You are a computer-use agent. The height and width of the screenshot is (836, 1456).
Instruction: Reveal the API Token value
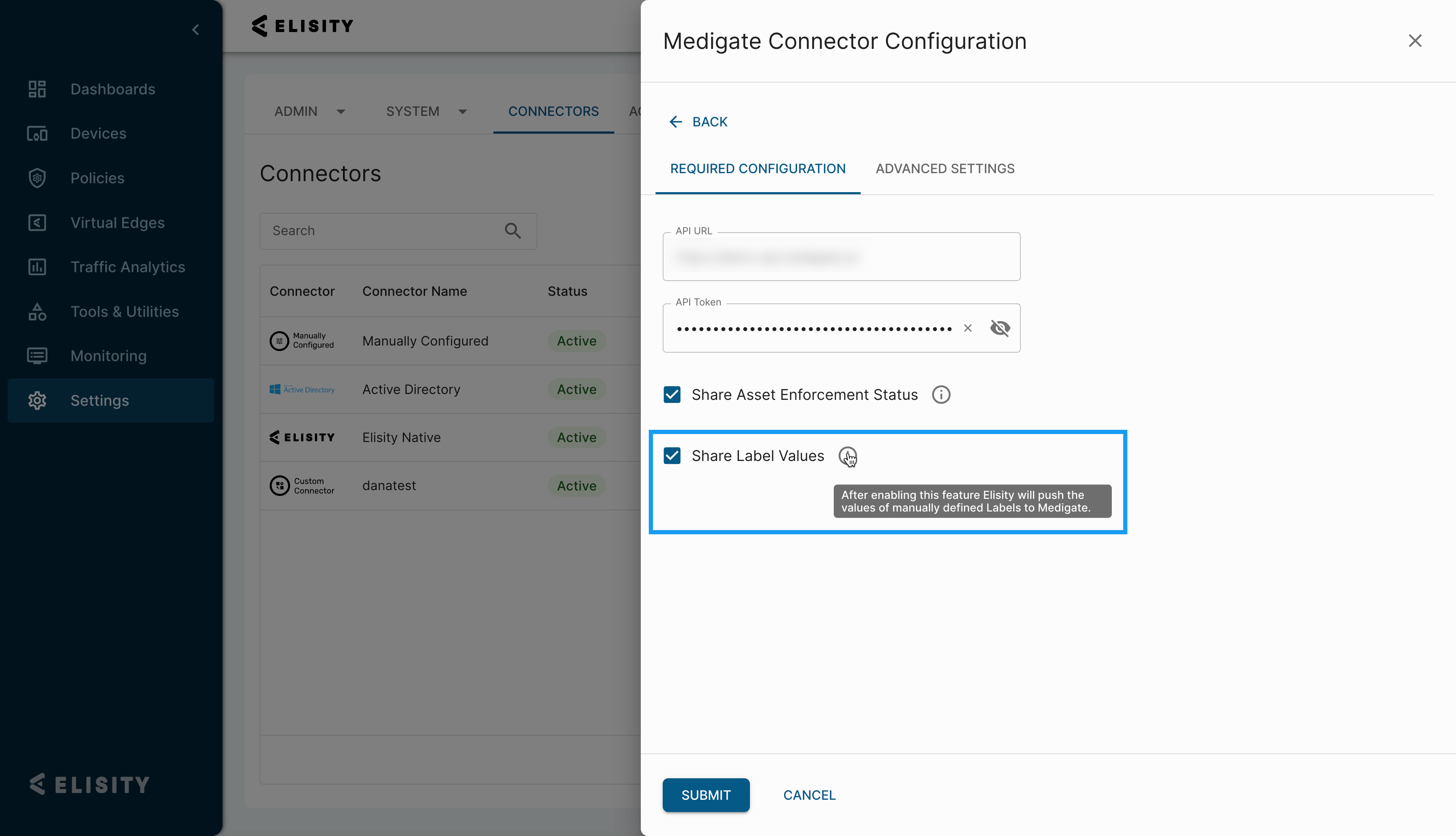[x=1000, y=328]
